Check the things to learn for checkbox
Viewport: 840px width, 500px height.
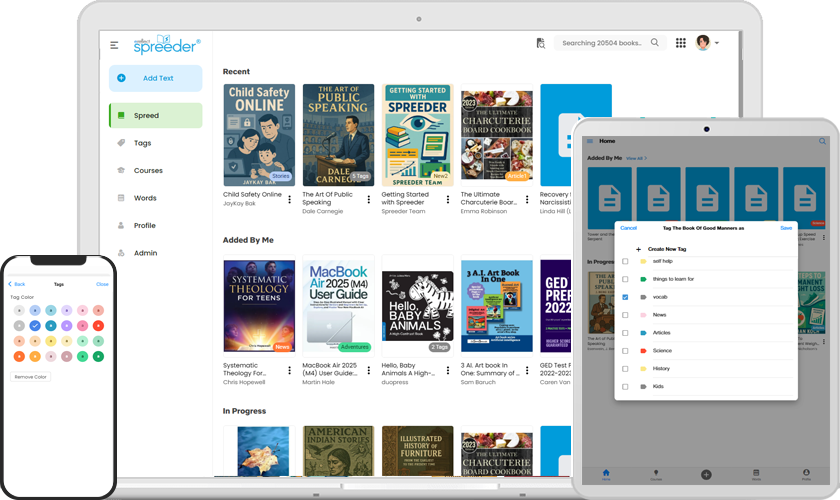click(625, 279)
